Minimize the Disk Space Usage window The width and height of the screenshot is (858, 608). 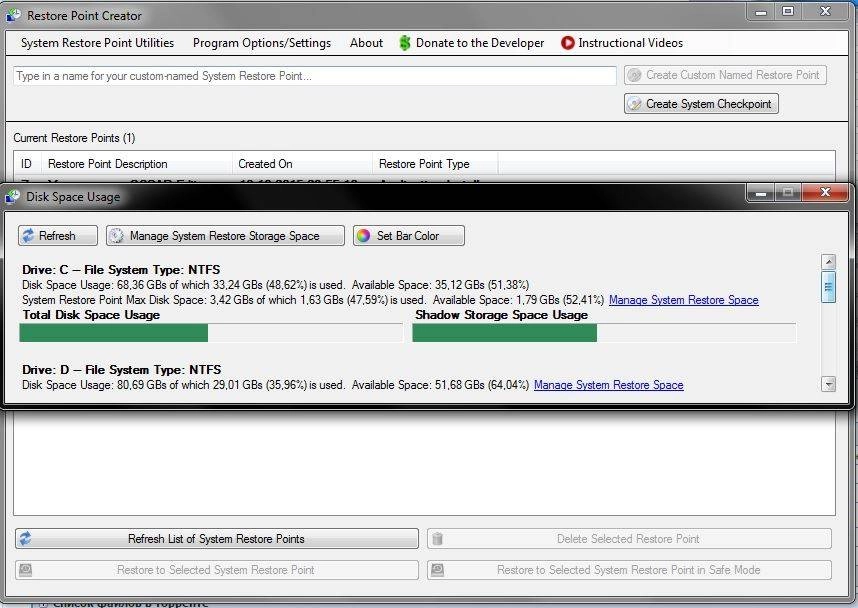761,192
